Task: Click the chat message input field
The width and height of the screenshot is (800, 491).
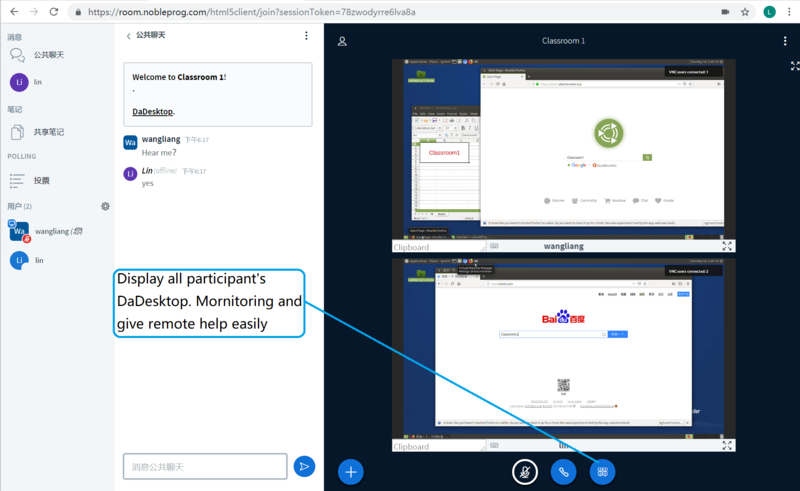Action: tap(205, 466)
